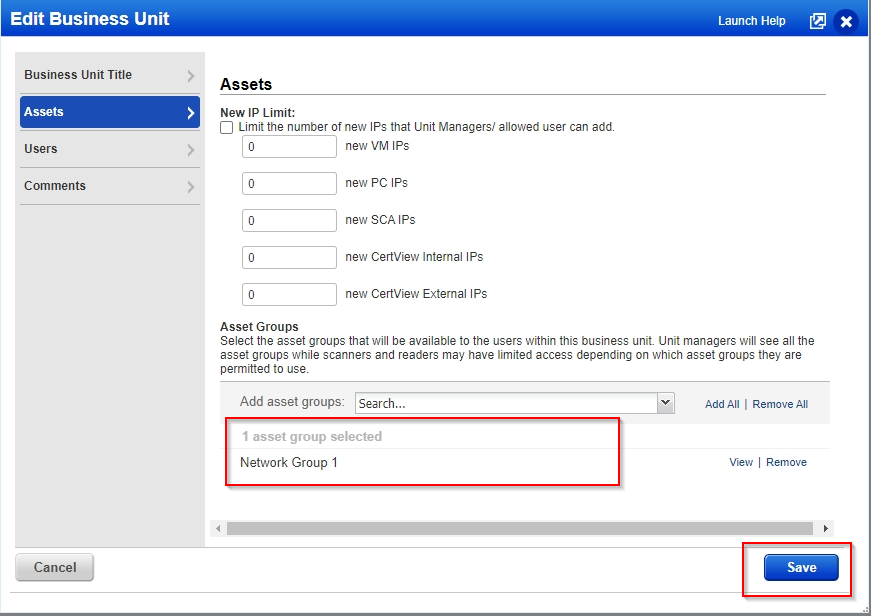Save the business unit changes
The image size is (871, 616).
[799, 567]
